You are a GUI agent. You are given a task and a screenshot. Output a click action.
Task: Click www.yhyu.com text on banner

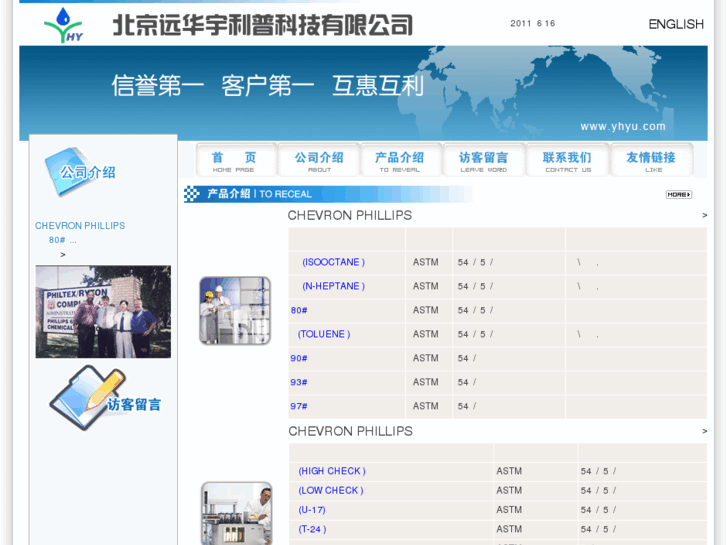click(623, 126)
